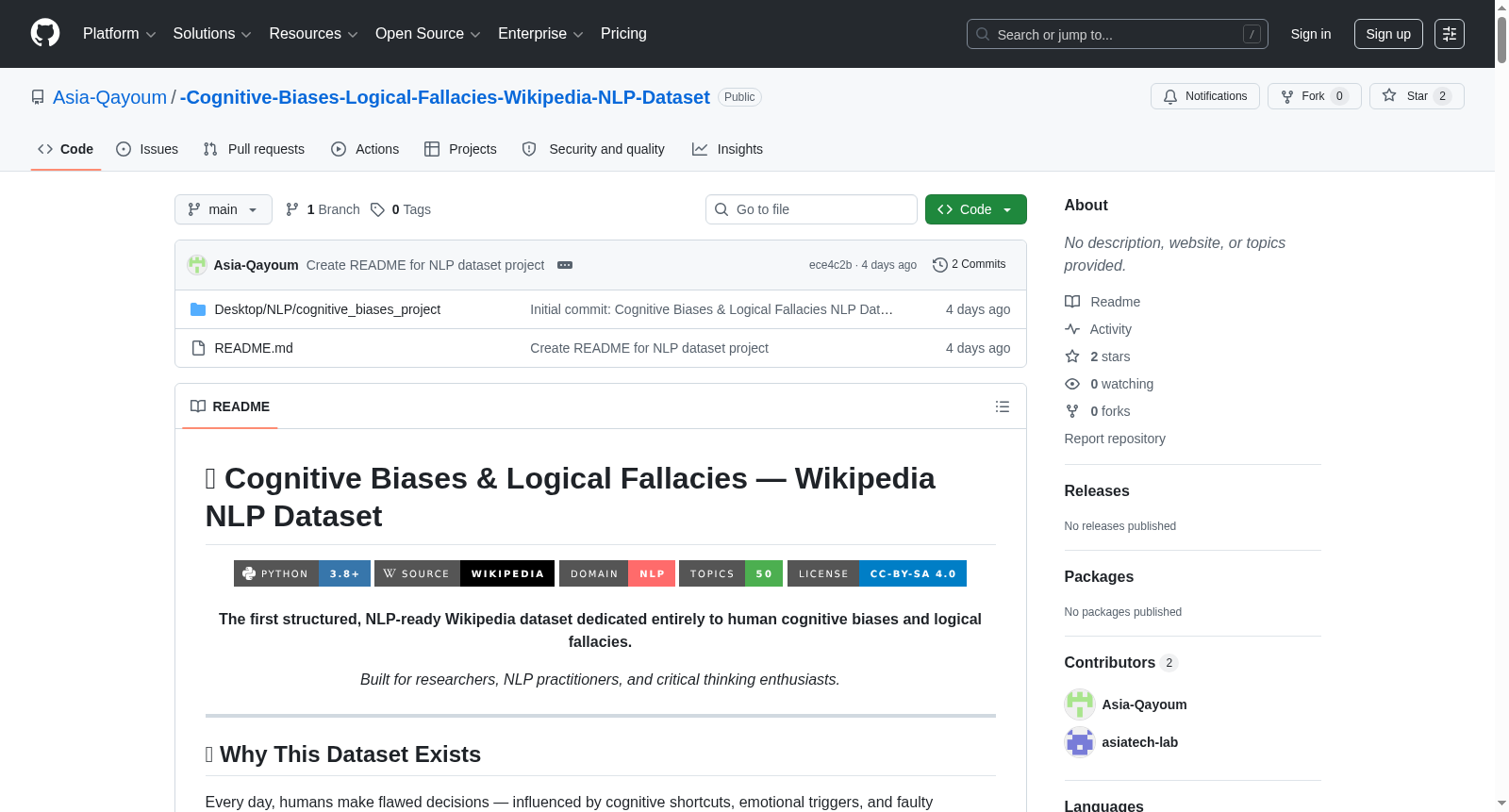View the 1 Branch list

323,209
